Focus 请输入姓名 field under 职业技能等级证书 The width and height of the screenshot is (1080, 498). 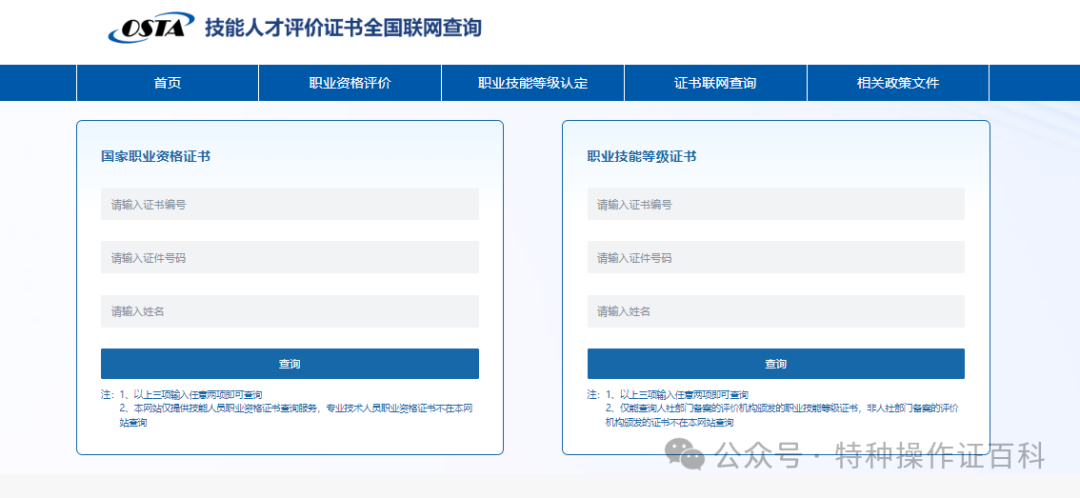776,312
